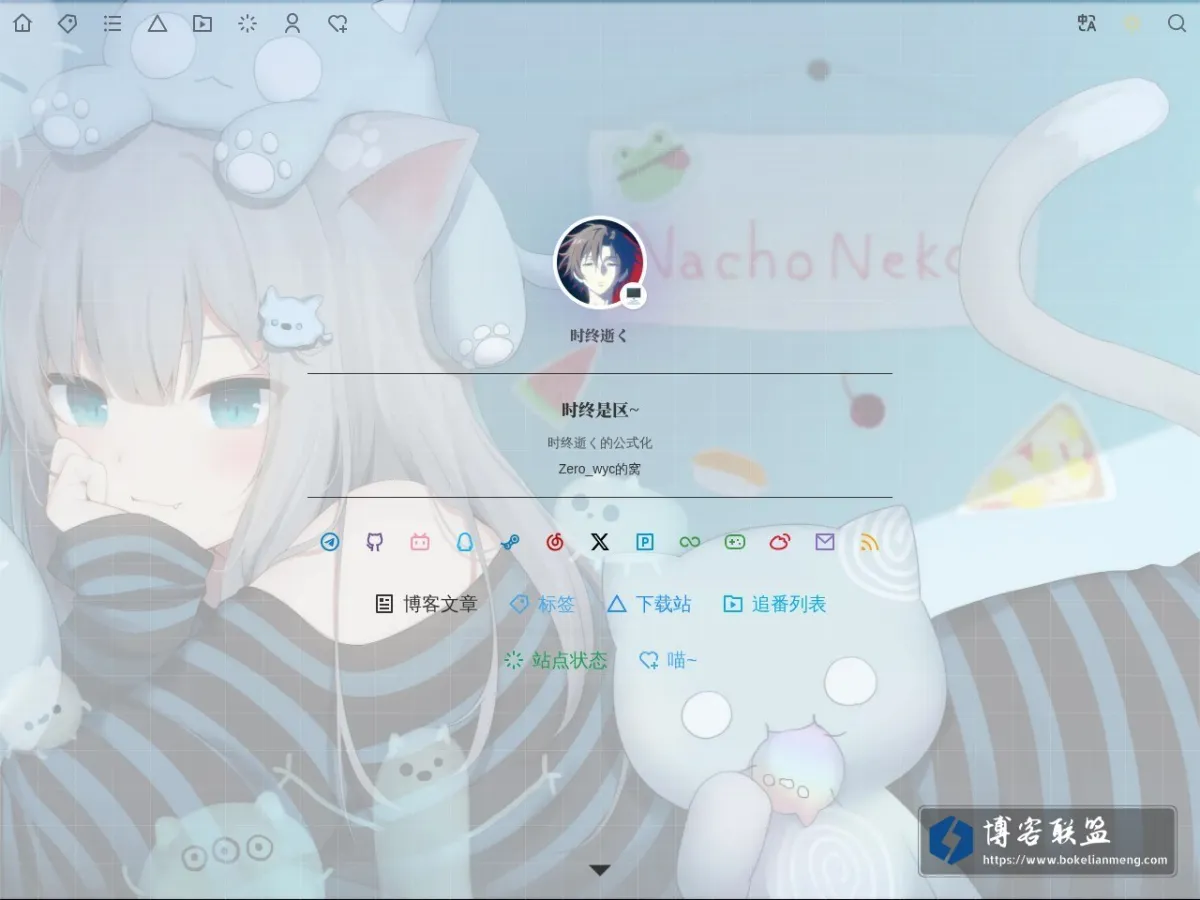
Task: Click the computer status badge on avatar
Action: tap(633, 295)
